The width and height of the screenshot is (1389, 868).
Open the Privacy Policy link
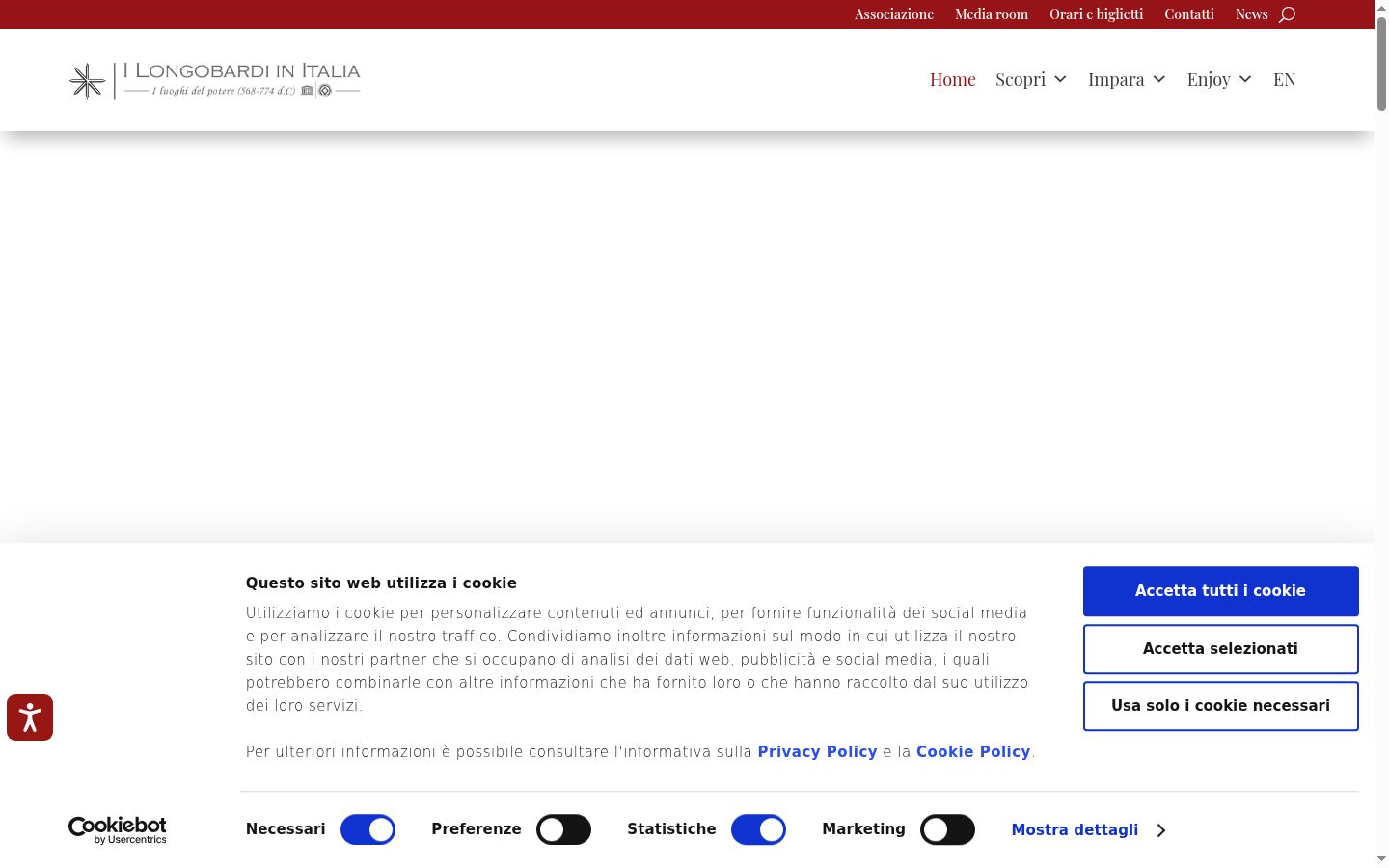tap(817, 751)
